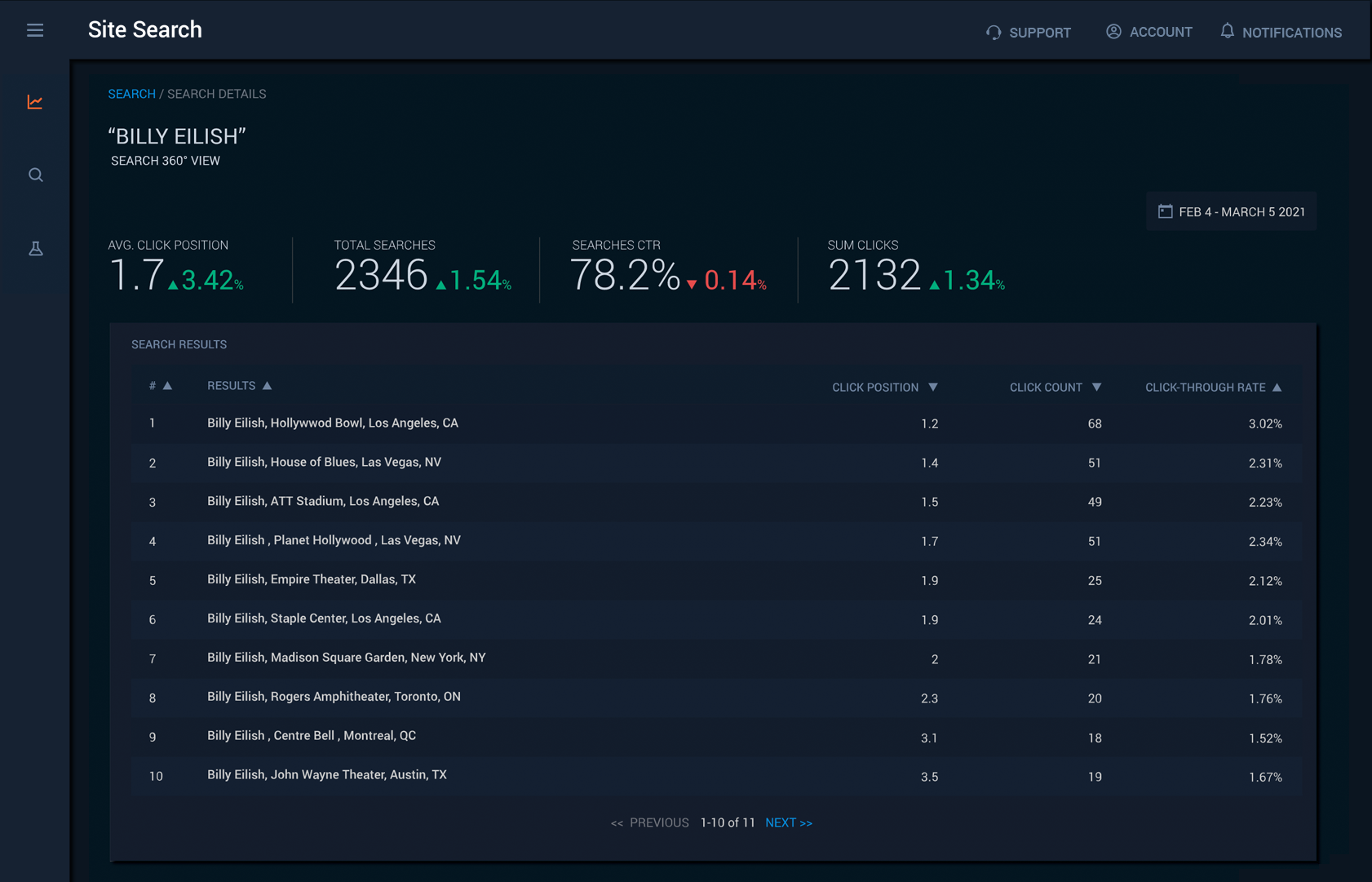Click the Support headset icon
This screenshot has width=1372, height=882.
994,33
